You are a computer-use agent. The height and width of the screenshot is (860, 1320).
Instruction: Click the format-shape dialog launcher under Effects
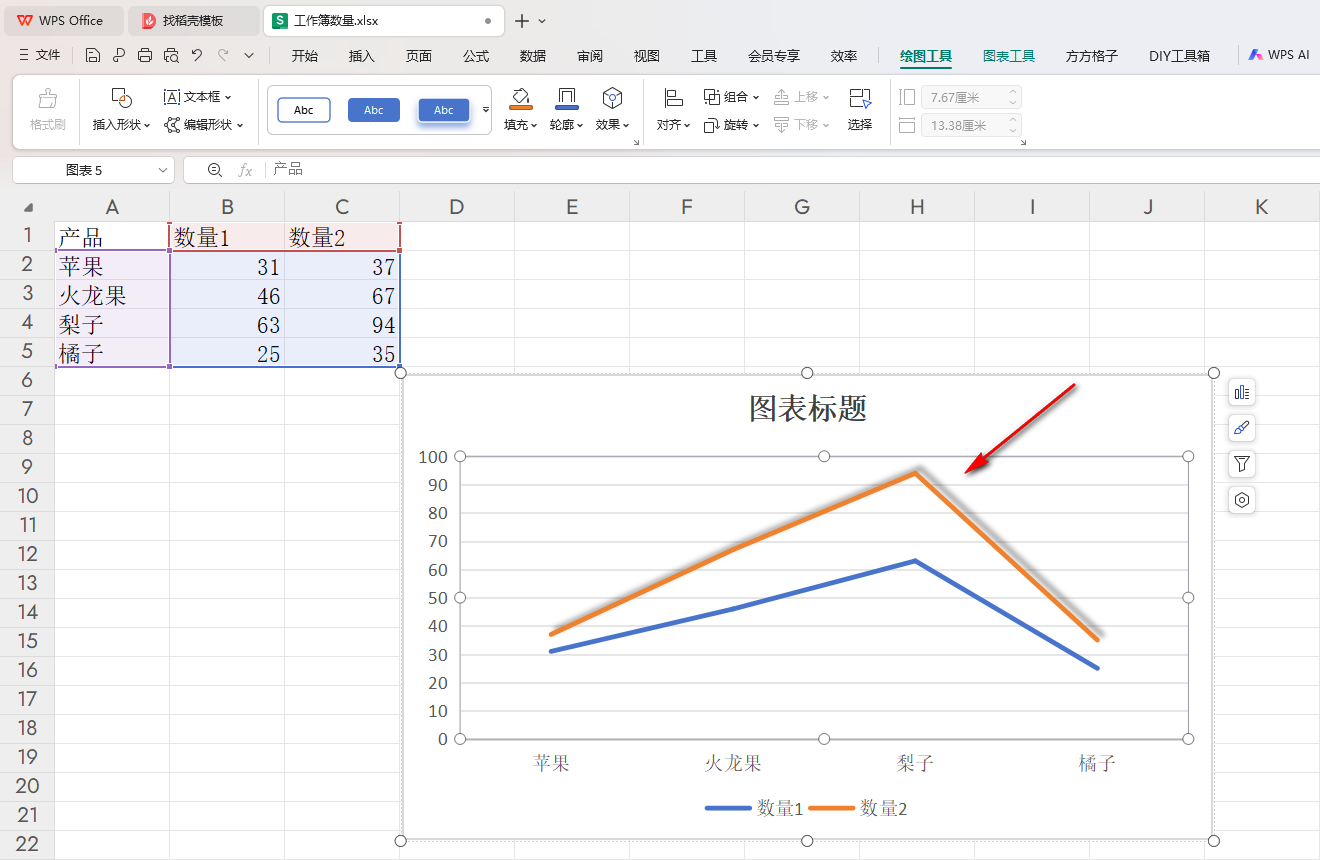click(x=636, y=143)
